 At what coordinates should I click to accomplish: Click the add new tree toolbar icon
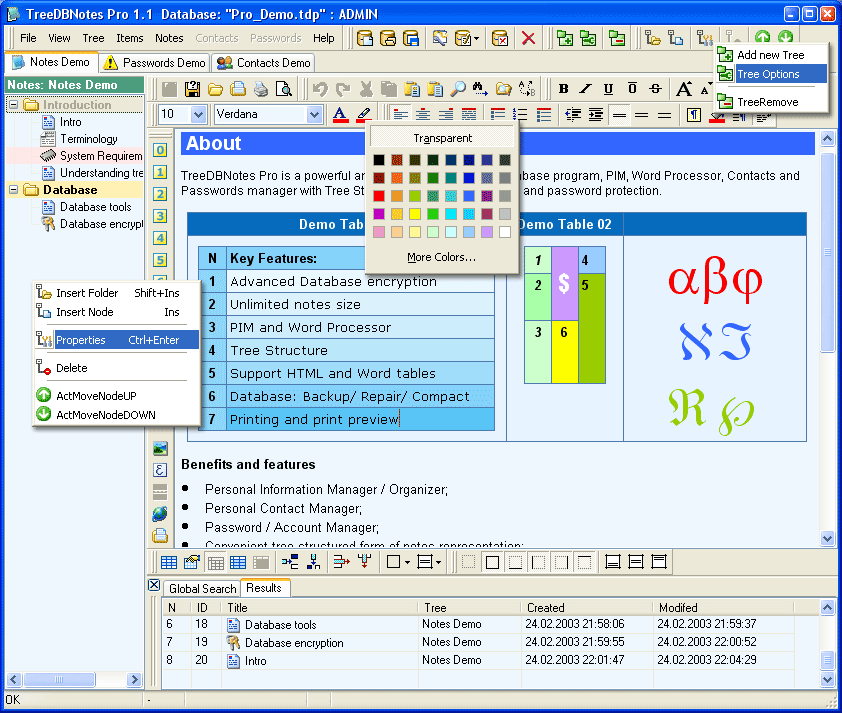[x=565, y=38]
